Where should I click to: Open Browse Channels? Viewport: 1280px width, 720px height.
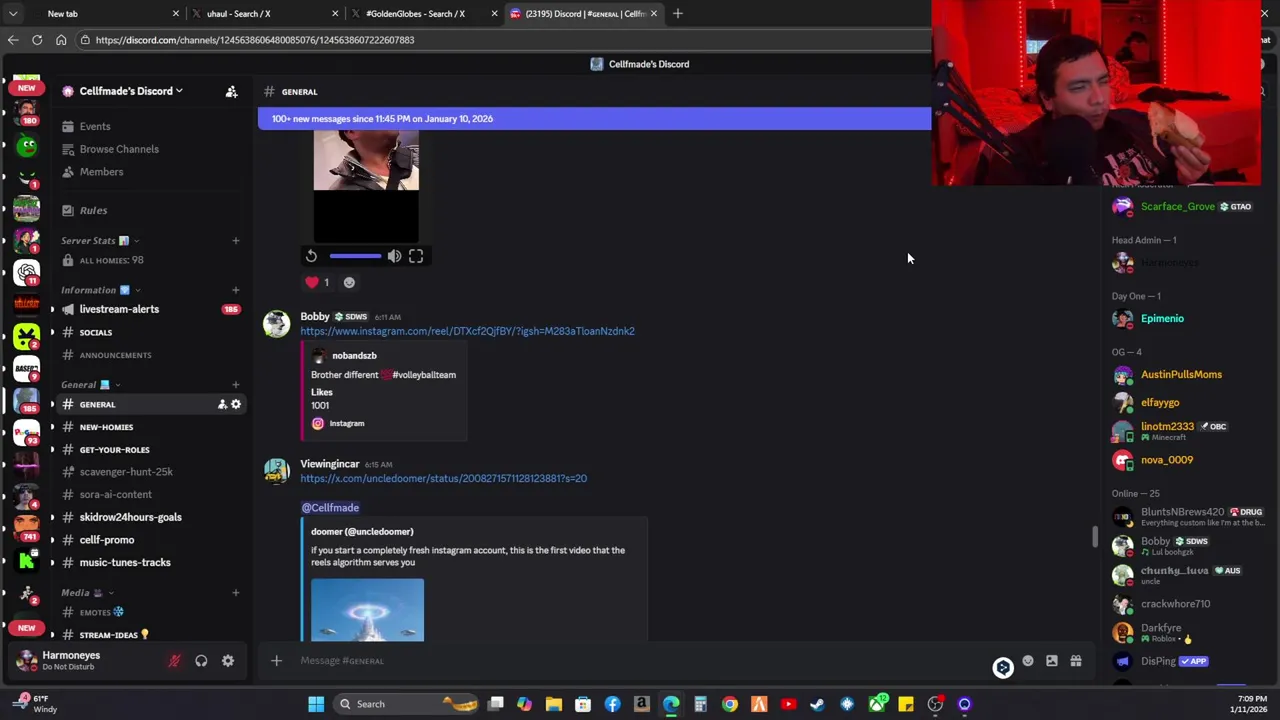point(119,149)
